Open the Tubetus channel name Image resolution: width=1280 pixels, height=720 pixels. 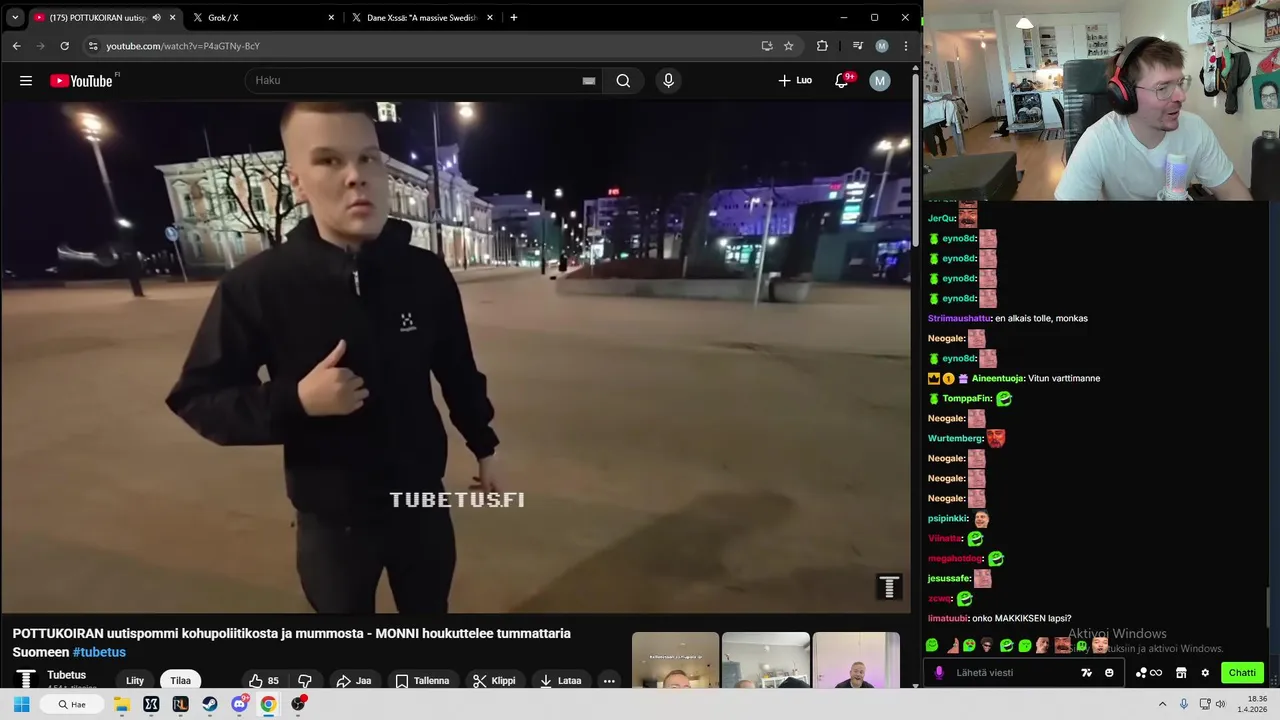pyautogui.click(x=67, y=675)
